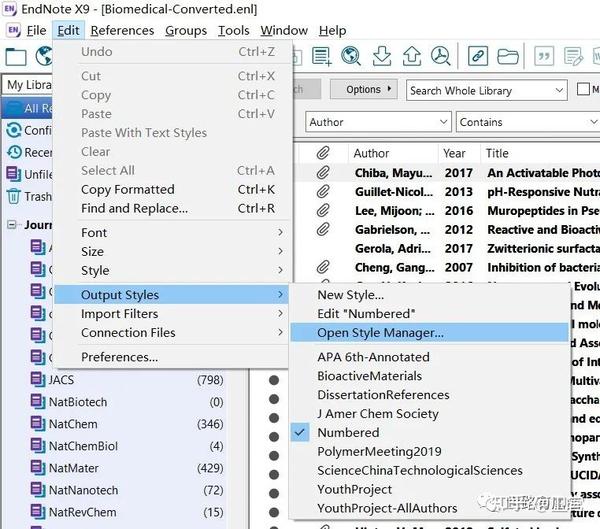The width and height of the screenshot is (600, 529).
Task: Select the Lee, Mijoon 2016 reference
Action: [447, 211]
